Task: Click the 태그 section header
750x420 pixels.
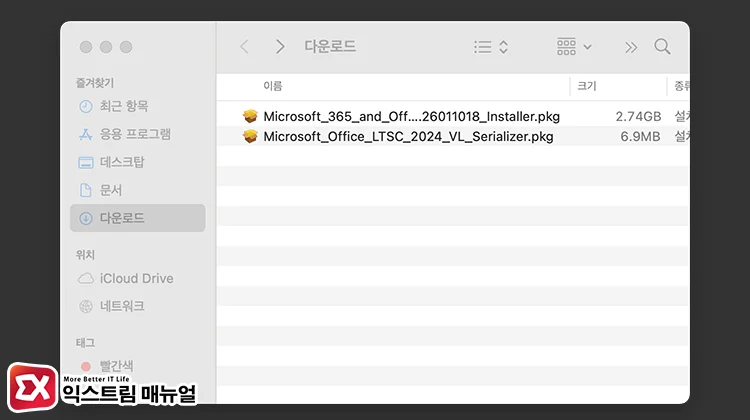Action: coord(85,343)
